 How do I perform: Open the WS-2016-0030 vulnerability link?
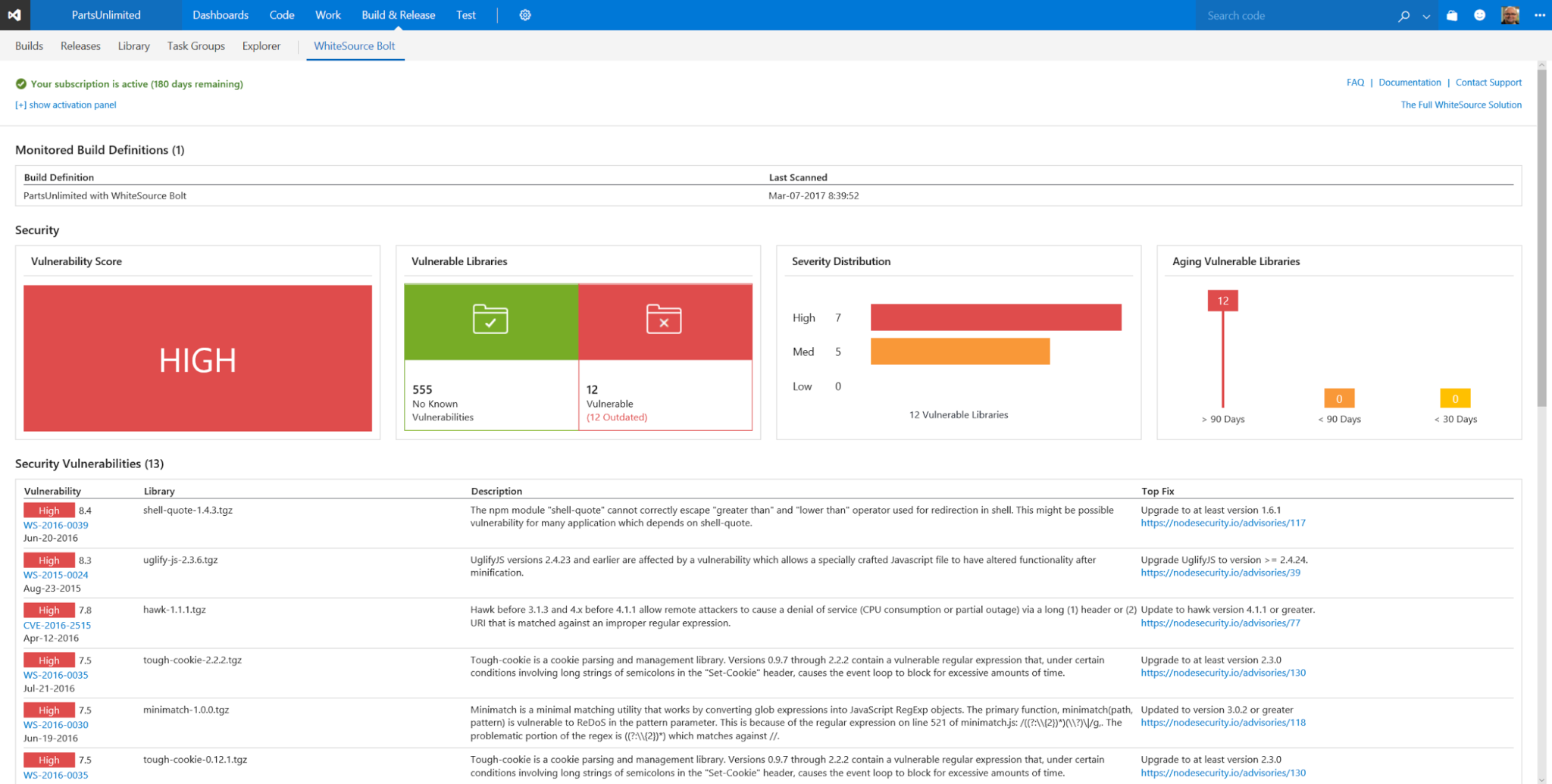tap(56, 725)
